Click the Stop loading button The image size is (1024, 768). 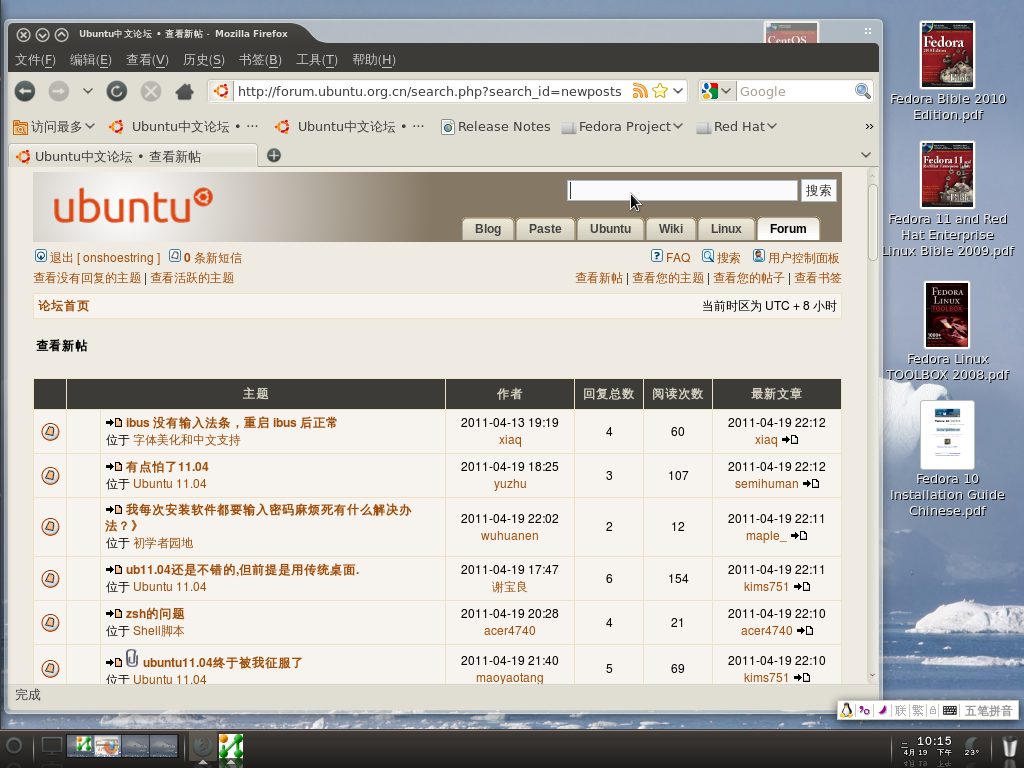click(151, 91)
